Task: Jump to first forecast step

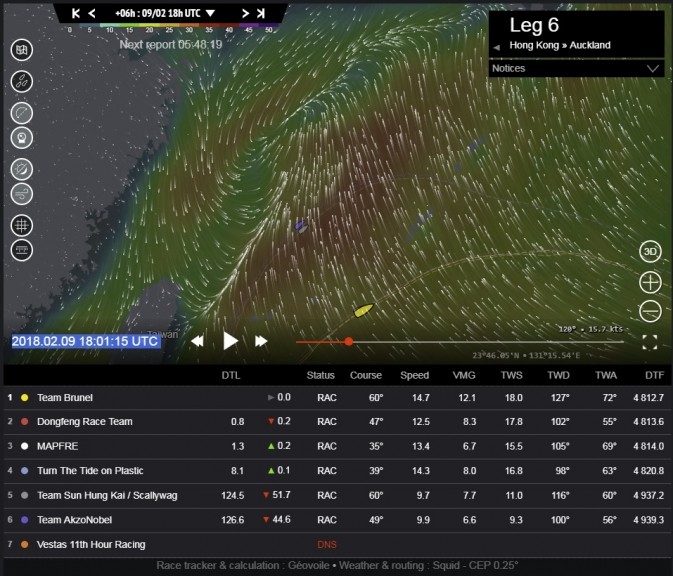Action: (x=76, y=13)
